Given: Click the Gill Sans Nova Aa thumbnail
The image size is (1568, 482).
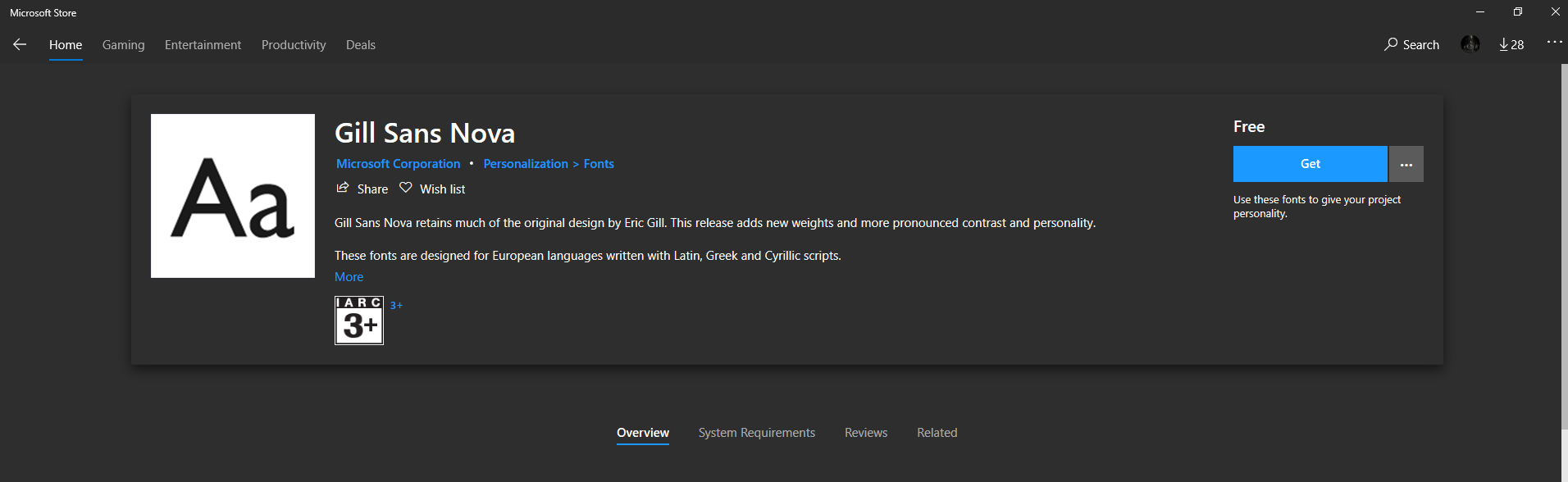Looking at the screenshot, I should pos(233,196).
